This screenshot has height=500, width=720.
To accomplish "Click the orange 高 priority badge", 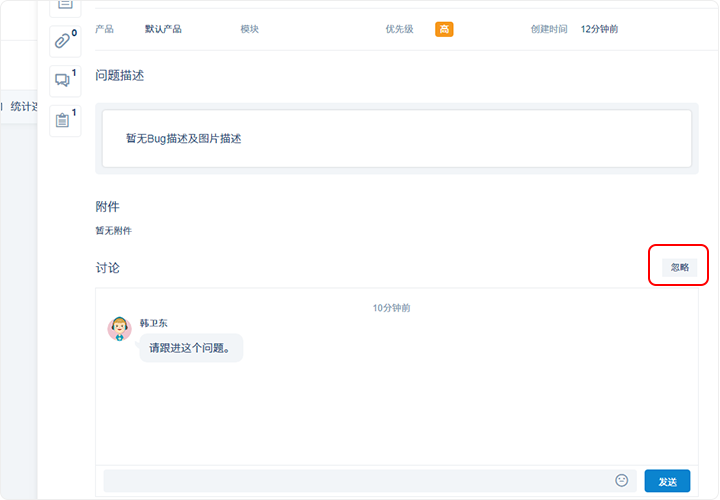I will click(x=444, y=29).
